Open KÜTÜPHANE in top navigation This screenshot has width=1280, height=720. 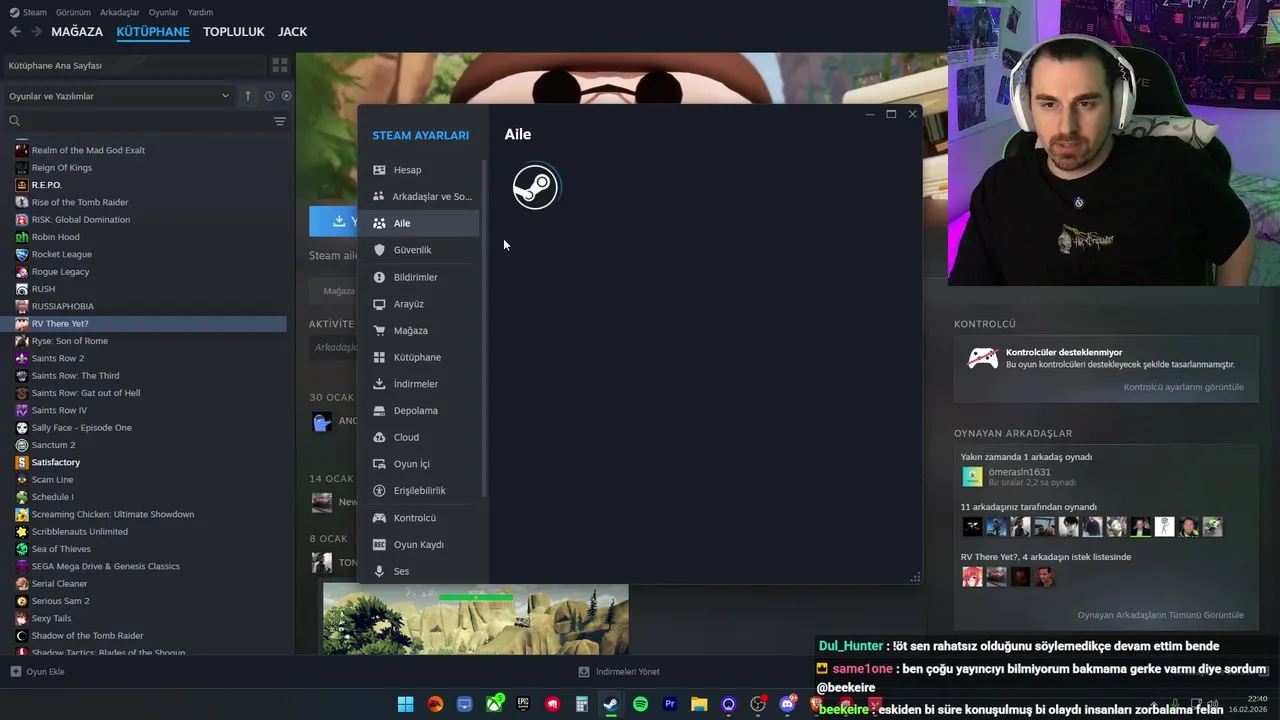(153, 32)
